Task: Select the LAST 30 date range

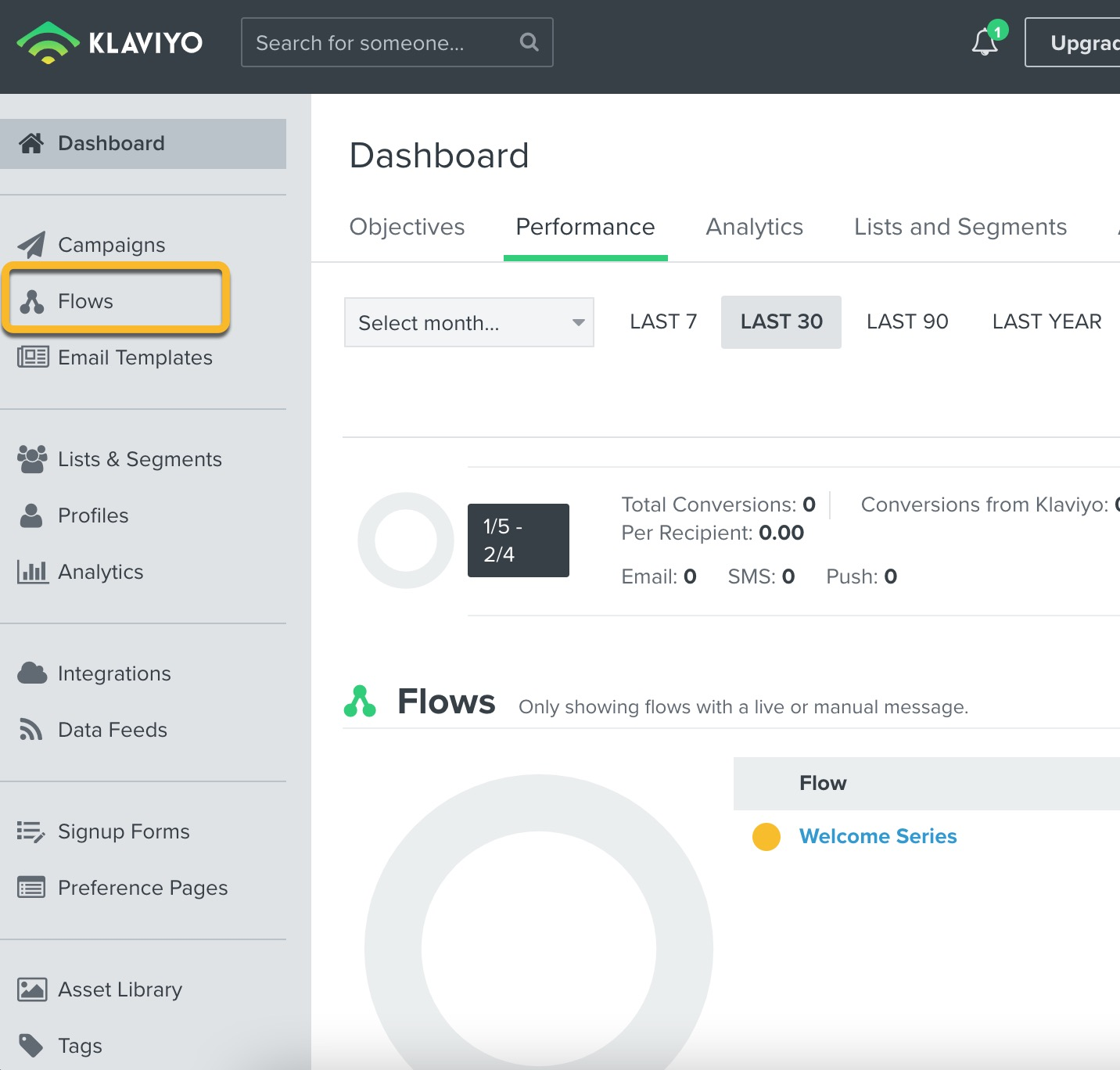Action: (781, 321)
